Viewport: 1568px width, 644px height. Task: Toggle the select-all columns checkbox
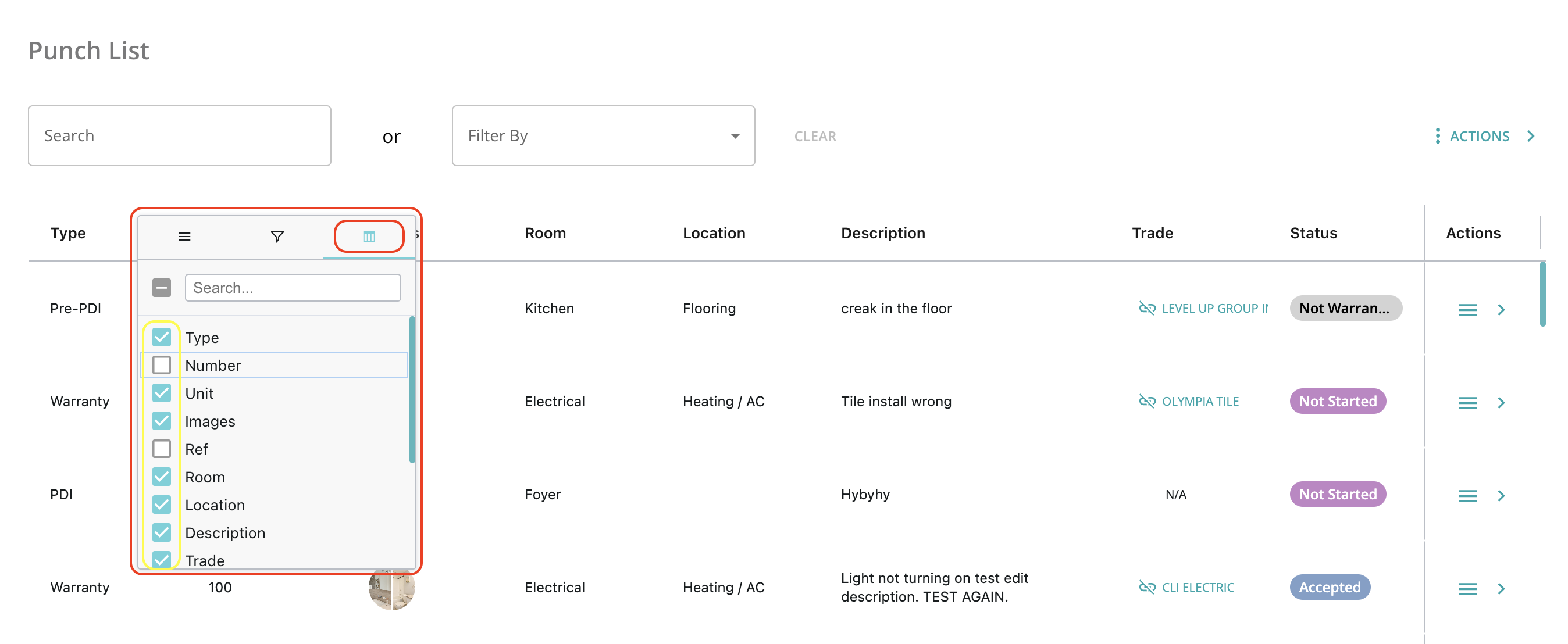tap(161, 288)
